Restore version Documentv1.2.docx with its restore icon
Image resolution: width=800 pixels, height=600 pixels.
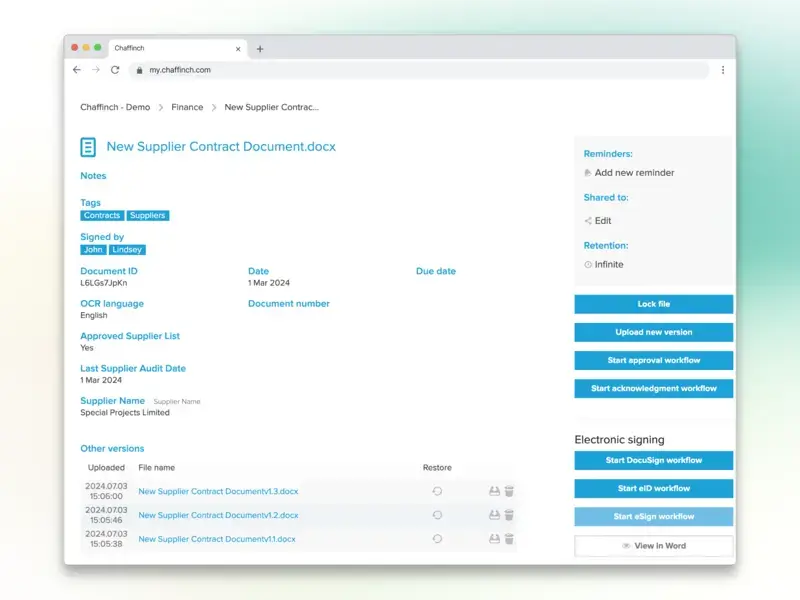pos(437,515)
